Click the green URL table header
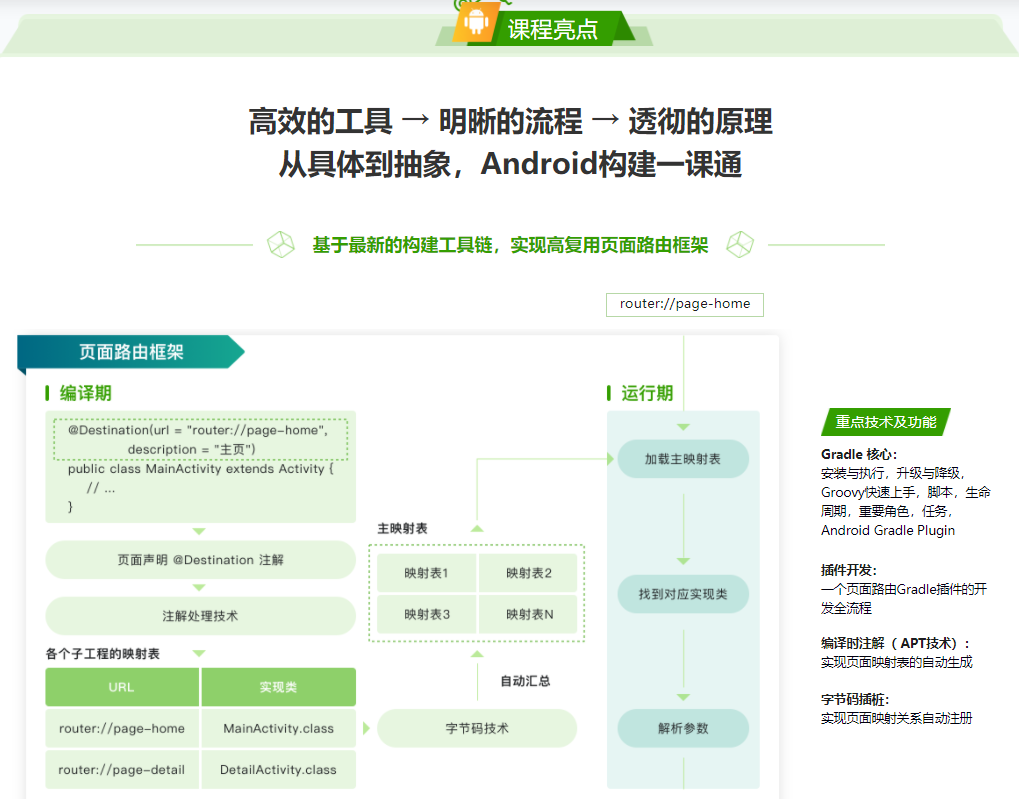This screenshot has width=1019, height=799. [x=121, y=687]
